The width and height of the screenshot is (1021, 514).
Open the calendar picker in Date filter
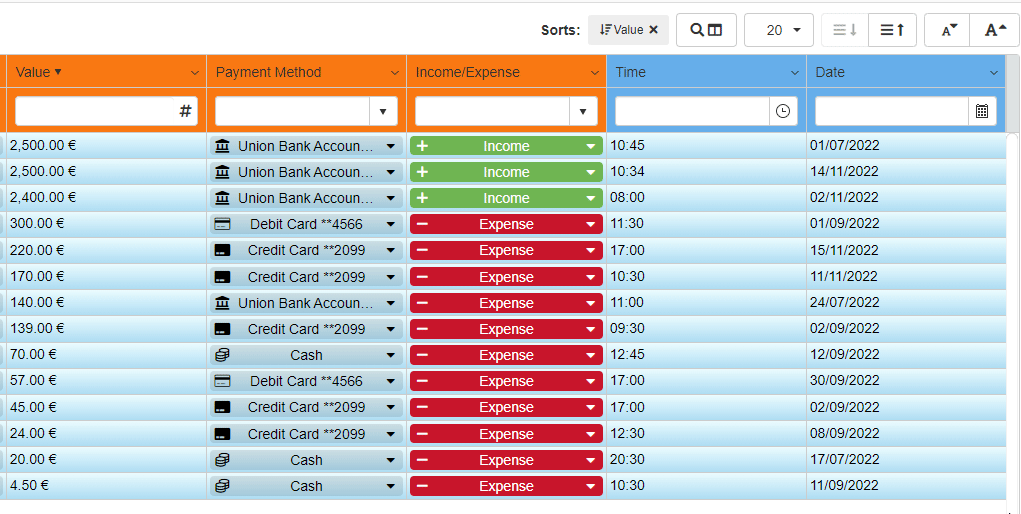click(x=982, y=111)
